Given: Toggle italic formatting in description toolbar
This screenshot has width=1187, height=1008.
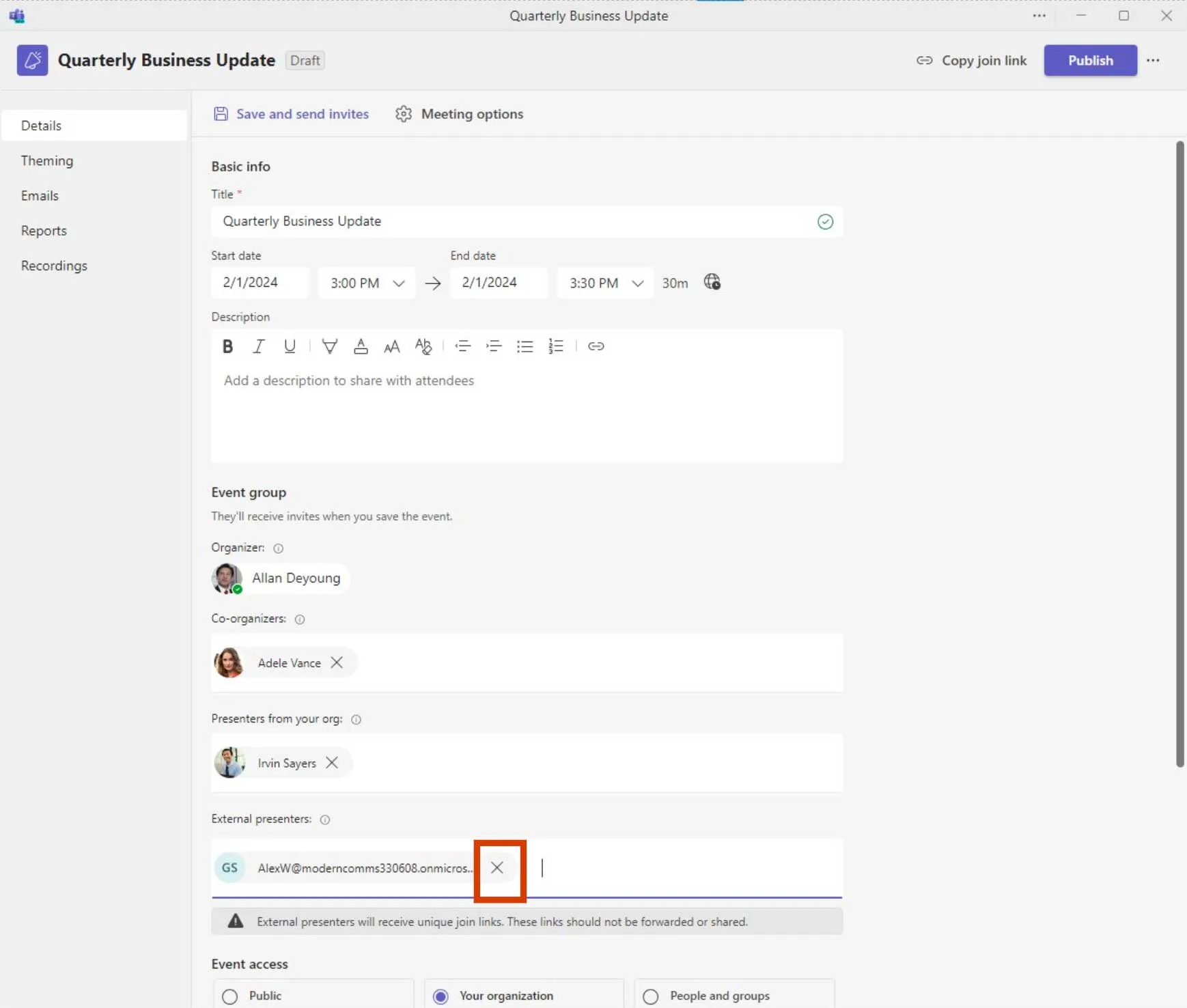Looking at the screenshot, I should [258, 346].
